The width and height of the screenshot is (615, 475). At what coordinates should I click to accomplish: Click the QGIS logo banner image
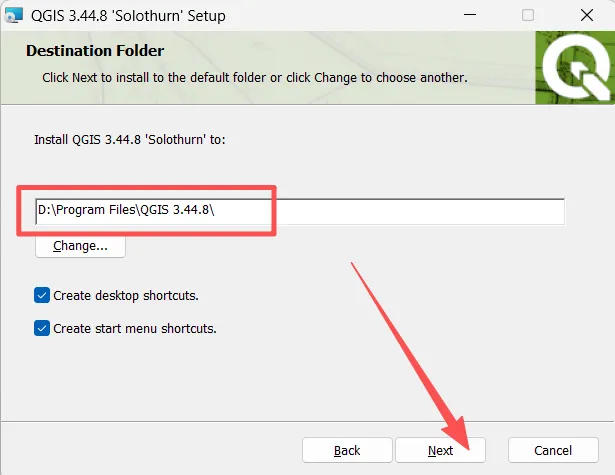click(575, 67)
